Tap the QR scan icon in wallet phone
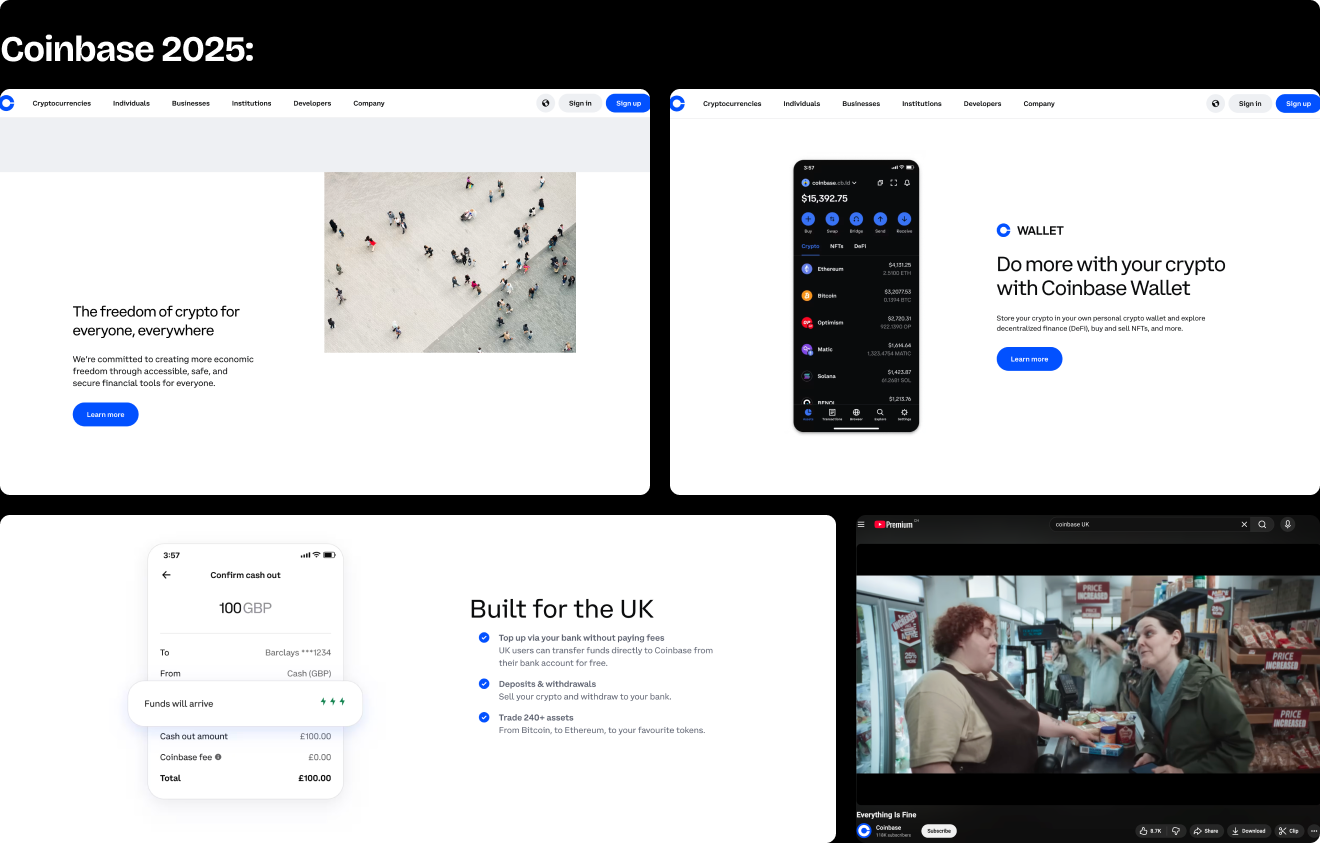1320x843 pixels. coord(893,183)
